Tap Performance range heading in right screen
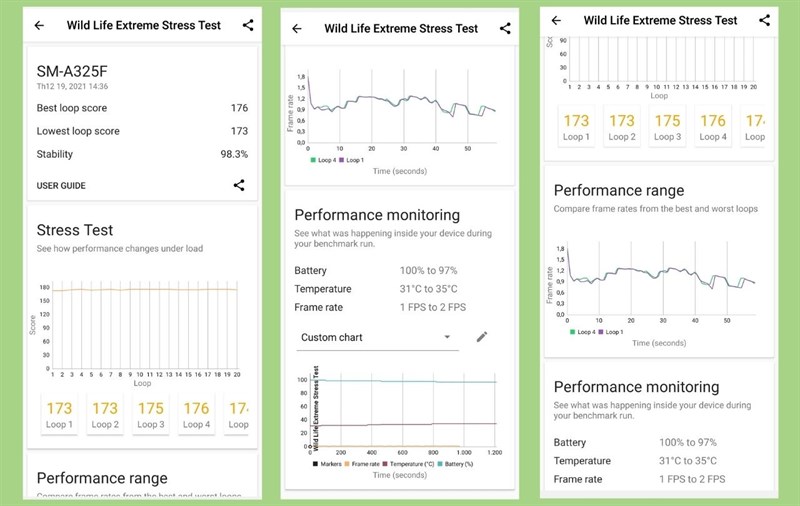Viewport: 800px width, 506px height. [x=619, y=191]
